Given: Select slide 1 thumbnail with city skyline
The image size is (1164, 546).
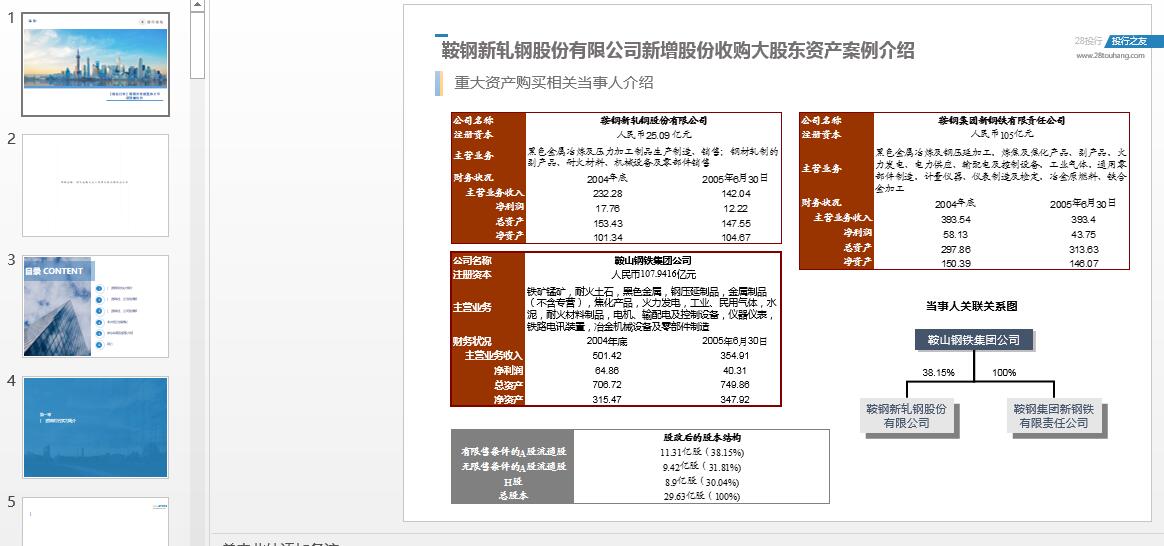Looking at the screenshot, I should pos(96,65).
